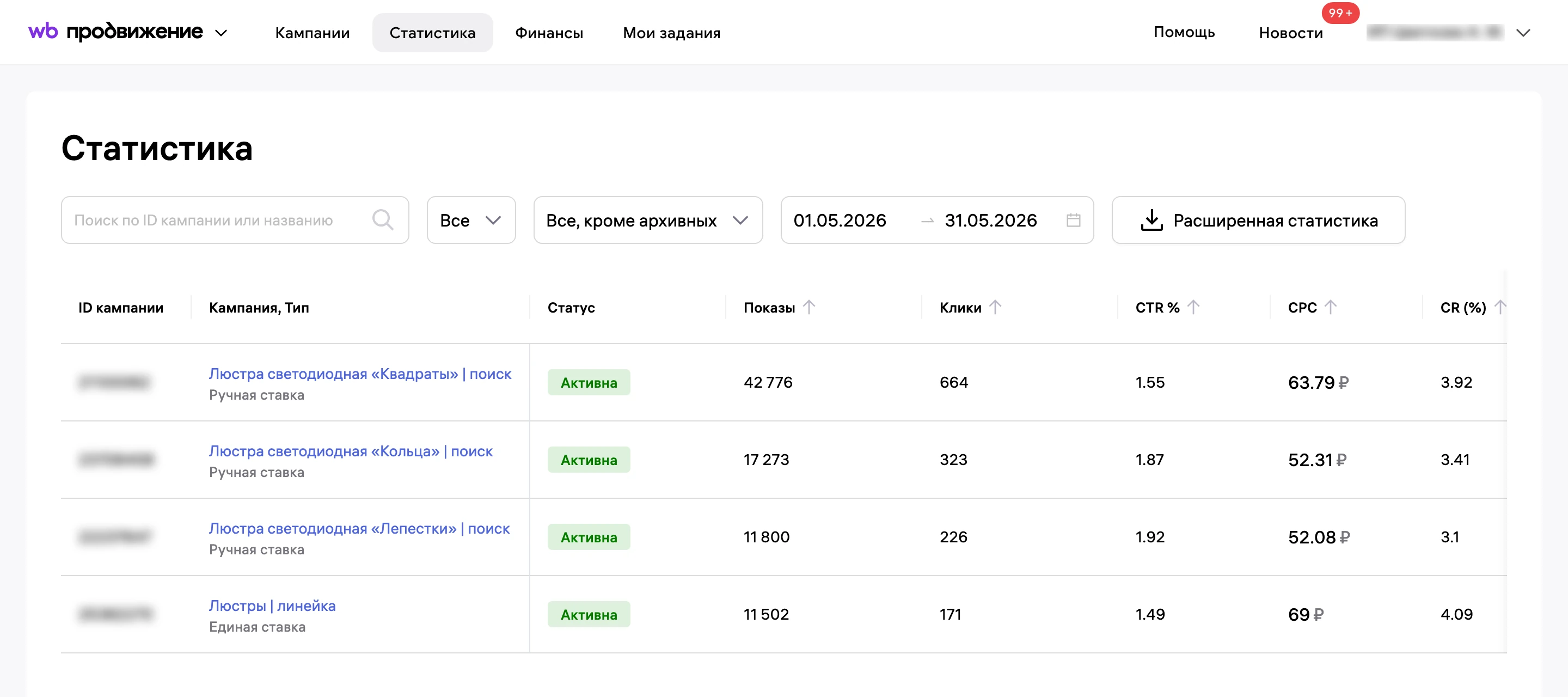Open the Помощь link
Viewport: 1568px width, 697px height.
(1184, 32)
